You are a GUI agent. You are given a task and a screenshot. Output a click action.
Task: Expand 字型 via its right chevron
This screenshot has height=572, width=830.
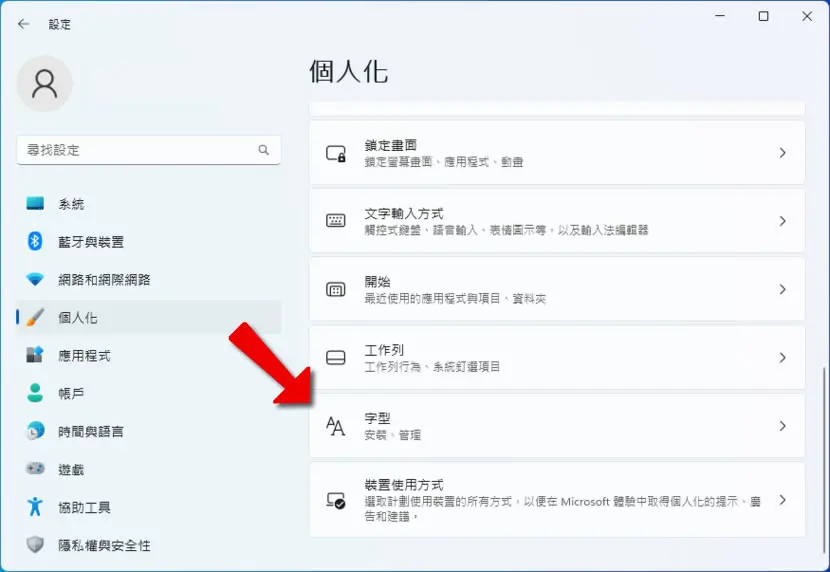click(x=782, y=426)
